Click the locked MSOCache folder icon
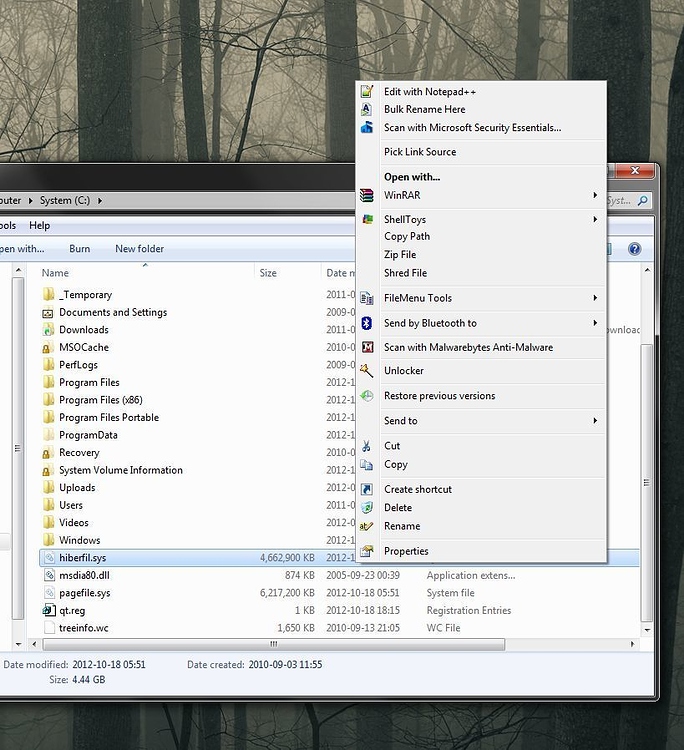This screenshot has height=750, width=684. (47, 348)
